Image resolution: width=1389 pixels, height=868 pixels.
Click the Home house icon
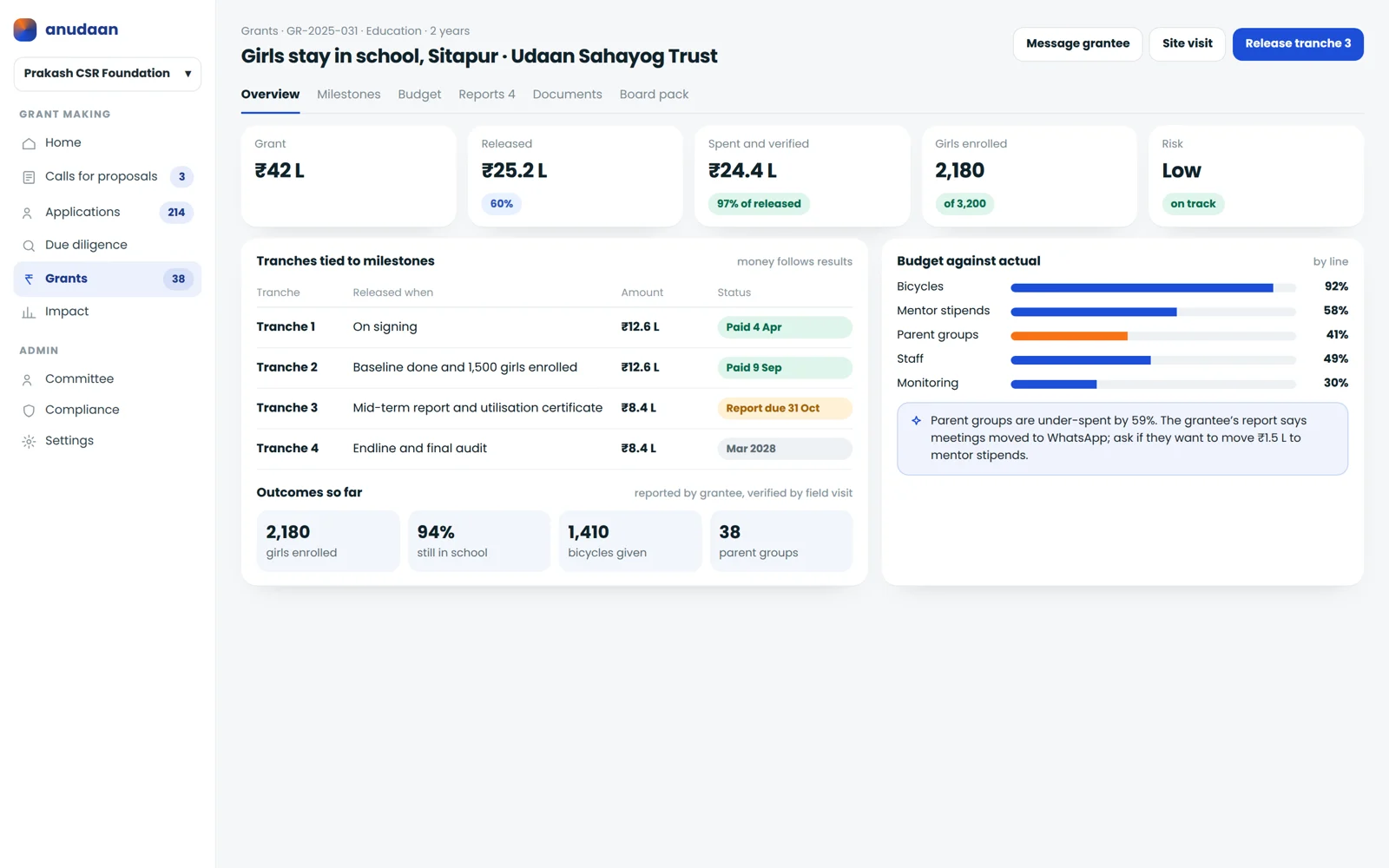29,143
